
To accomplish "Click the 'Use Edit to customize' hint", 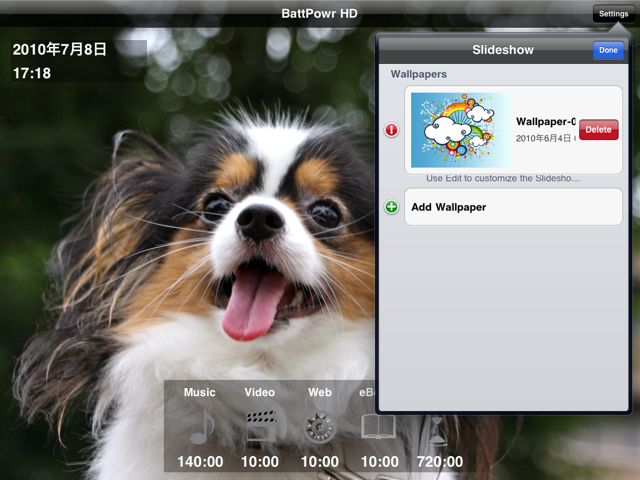I will tap(503, 178).
